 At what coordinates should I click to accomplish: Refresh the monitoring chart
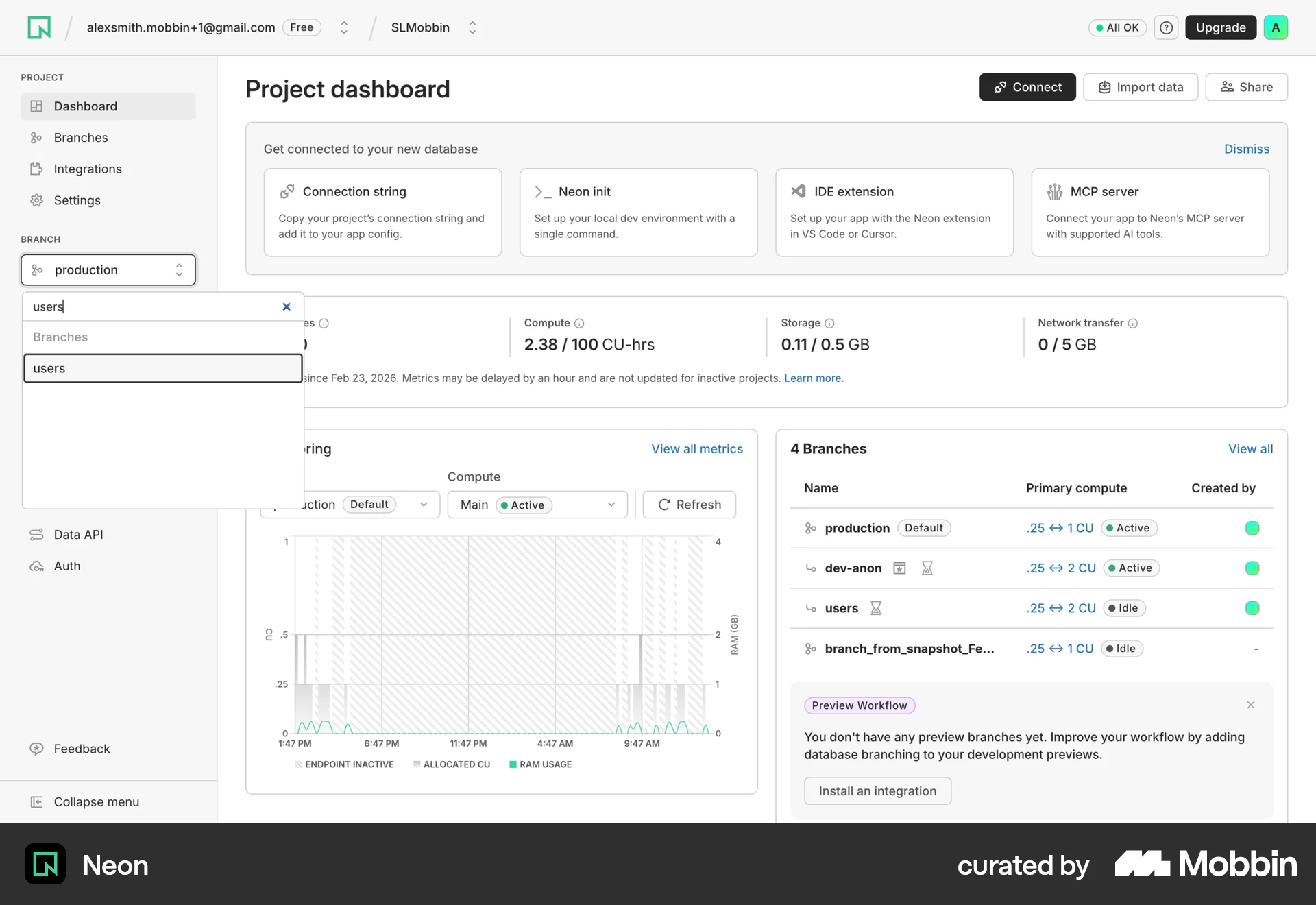pos(690,505)
